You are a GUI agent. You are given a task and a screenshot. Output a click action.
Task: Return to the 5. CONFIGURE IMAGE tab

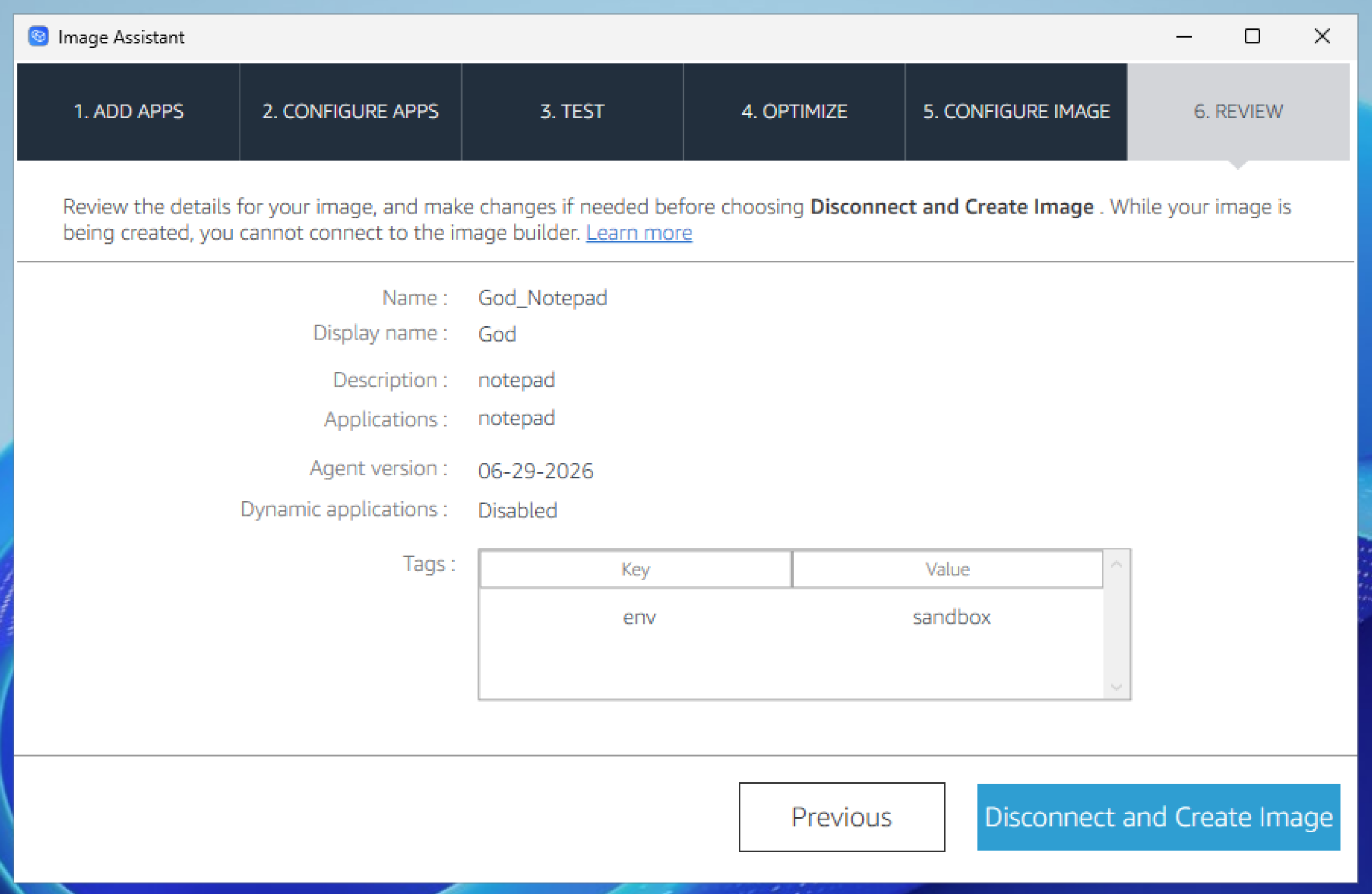point(1016,111)
